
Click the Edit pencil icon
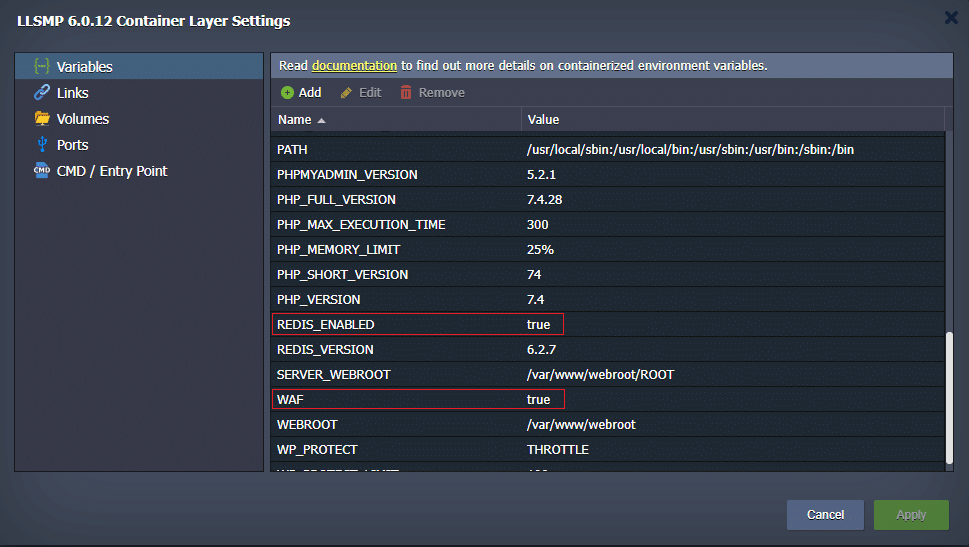point(347,93)
